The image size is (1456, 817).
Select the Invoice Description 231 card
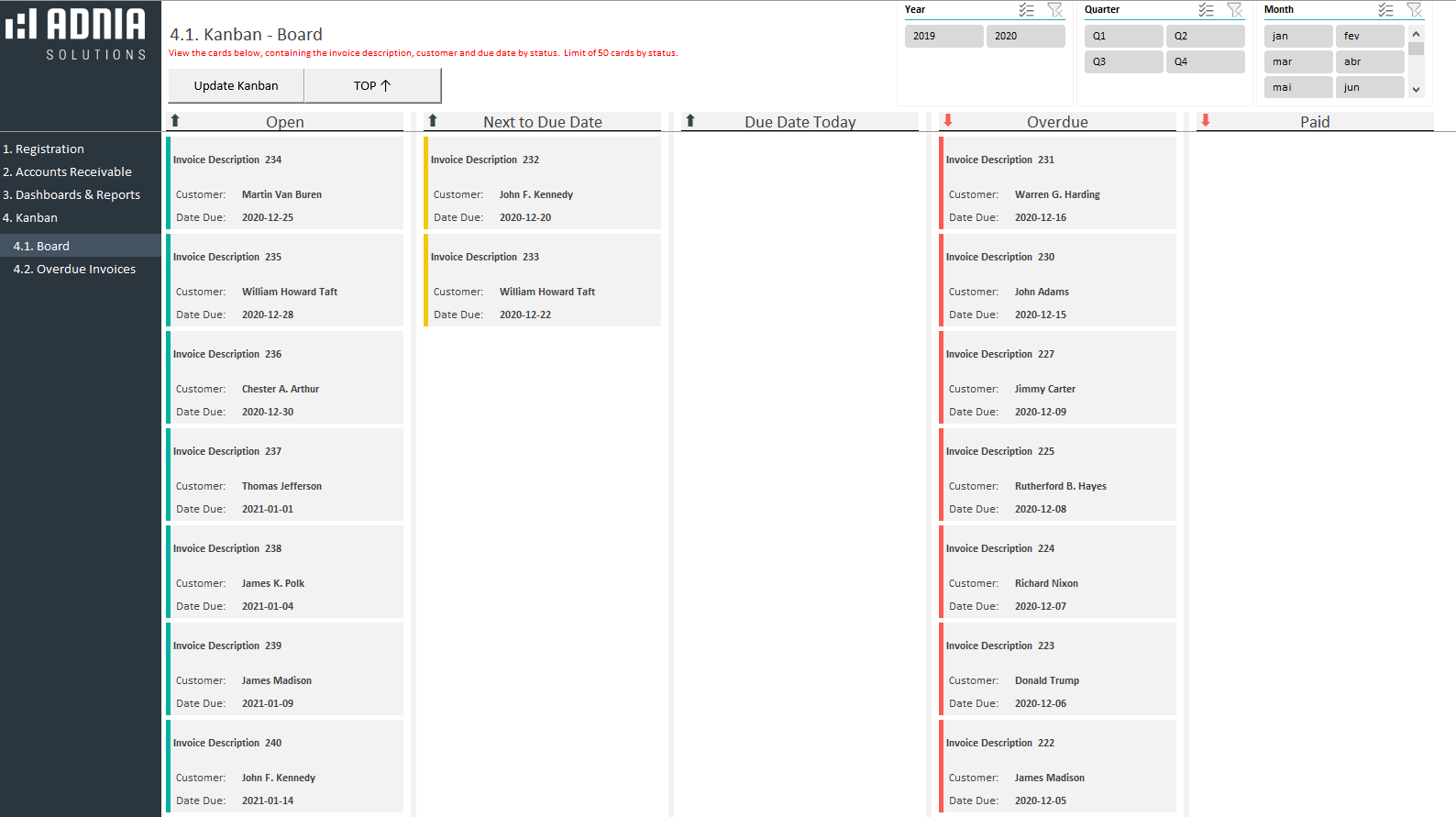pyautogui.click(x=1058, y=183)
